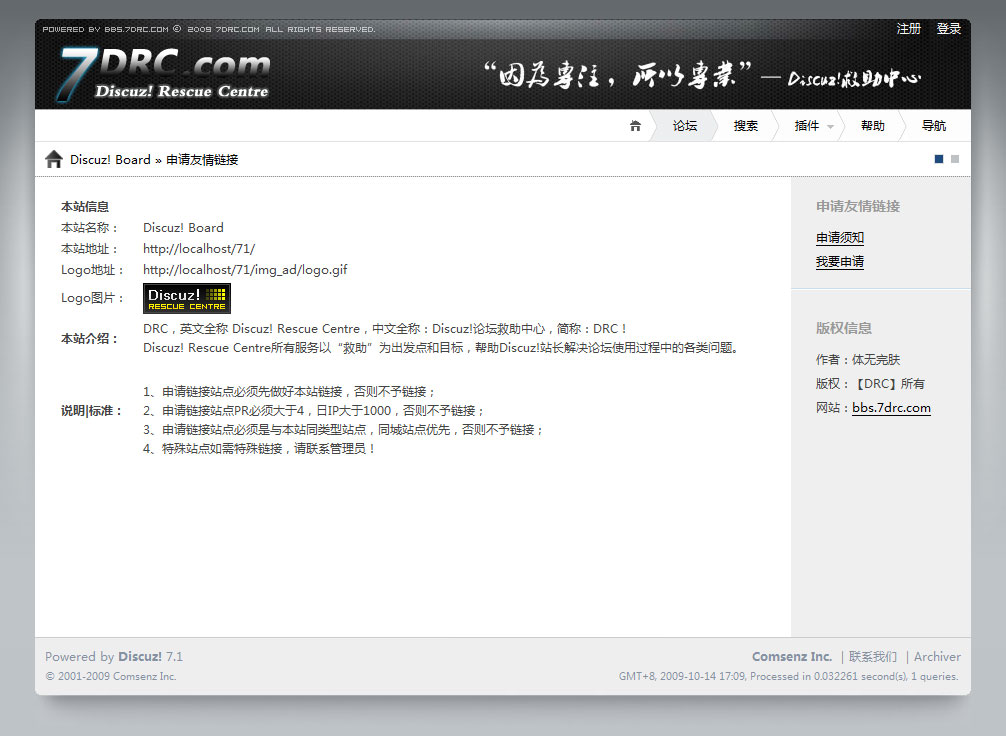This screenshot has height=736, width=1006.
Task: Click the 申请友情链接 breadcrumb text
Action: tap(202, 160)
